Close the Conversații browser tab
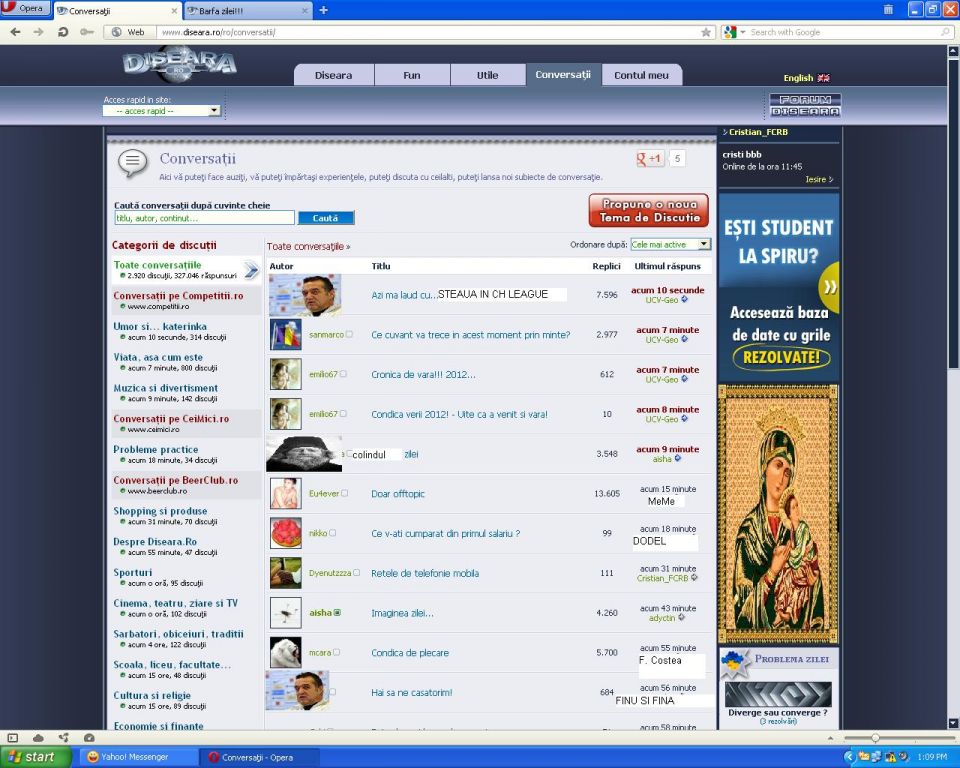The image size is (960, 768). click(x=174, y=10)
